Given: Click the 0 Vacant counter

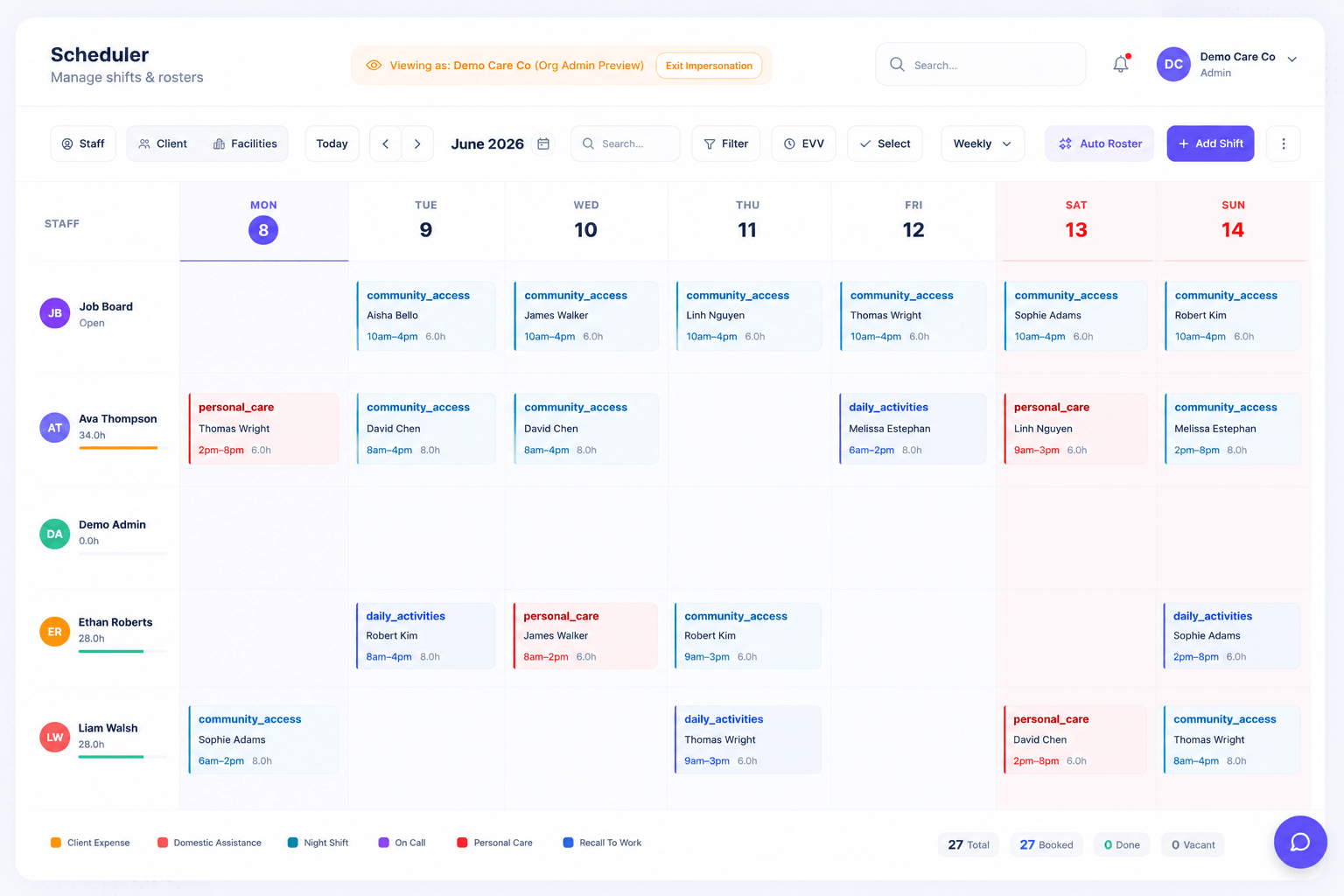Looking at the screenshot, I should point(1193,844).
